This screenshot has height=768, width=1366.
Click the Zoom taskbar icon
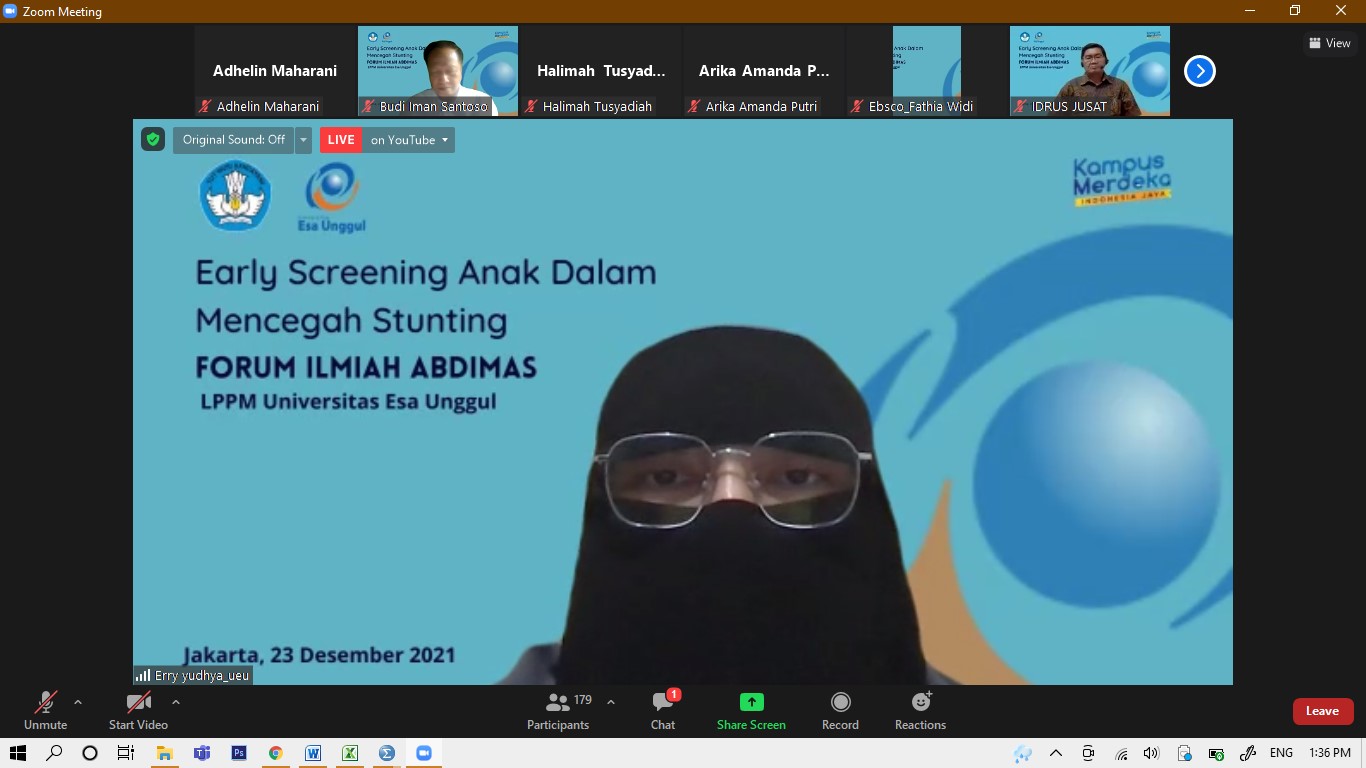point(424,753)
